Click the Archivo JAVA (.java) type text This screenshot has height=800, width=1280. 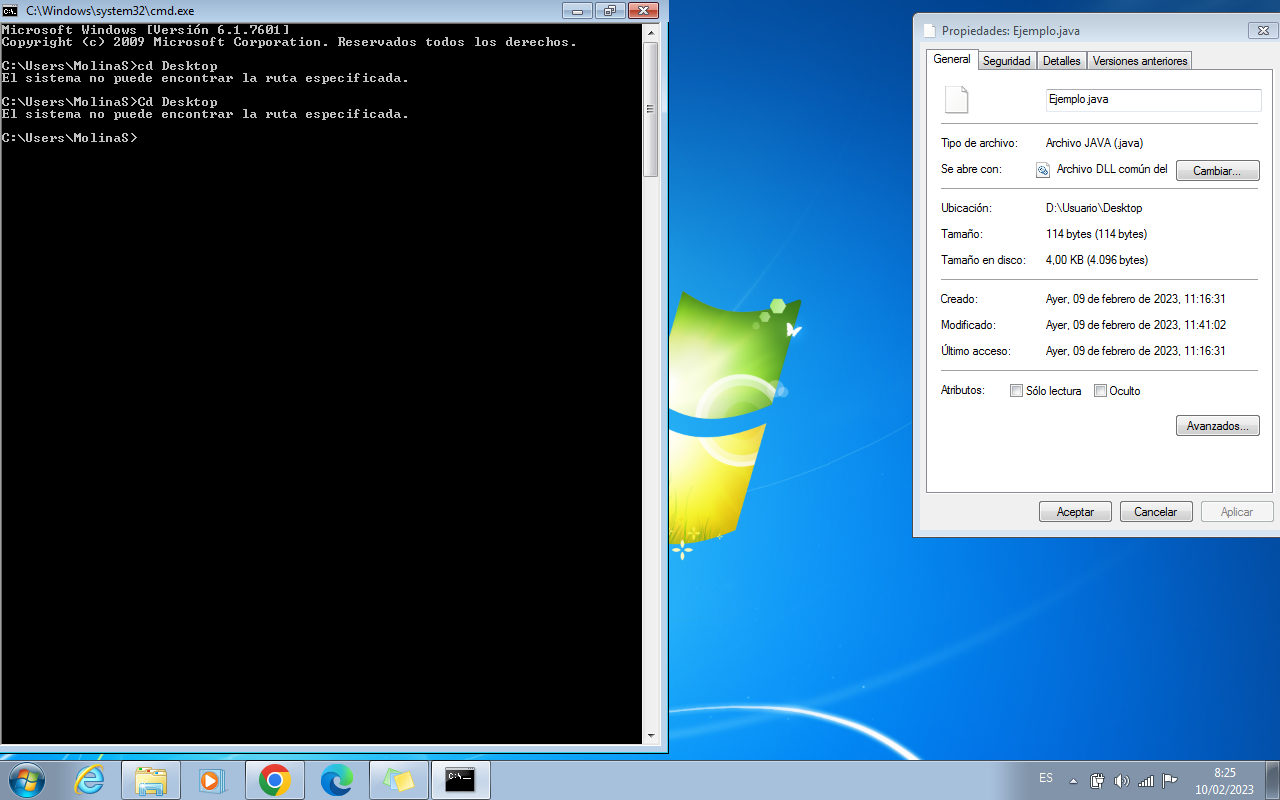tap(1094, 143)
